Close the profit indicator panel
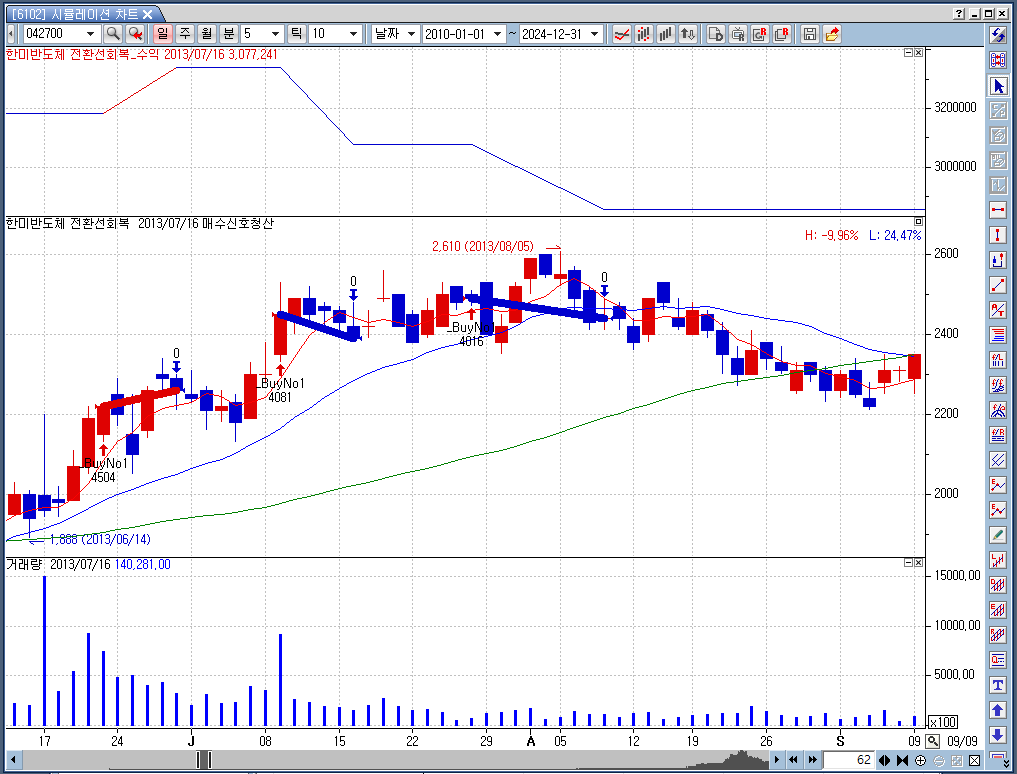Image resolution: width=1017 pixels, height=774 pixels. 918,54
